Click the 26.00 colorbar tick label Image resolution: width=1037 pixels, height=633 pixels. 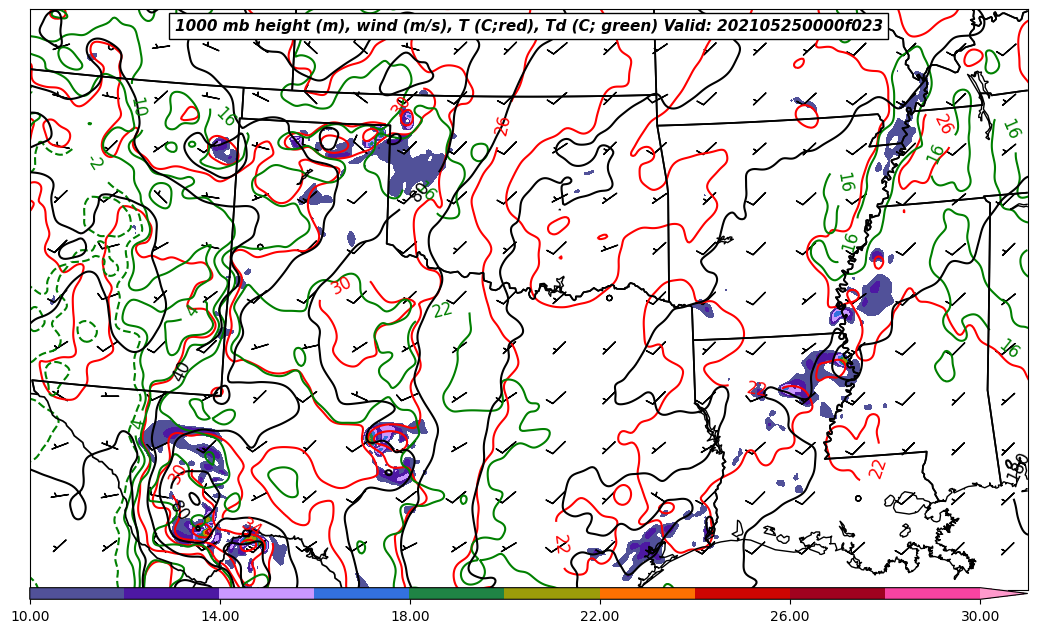790,616
